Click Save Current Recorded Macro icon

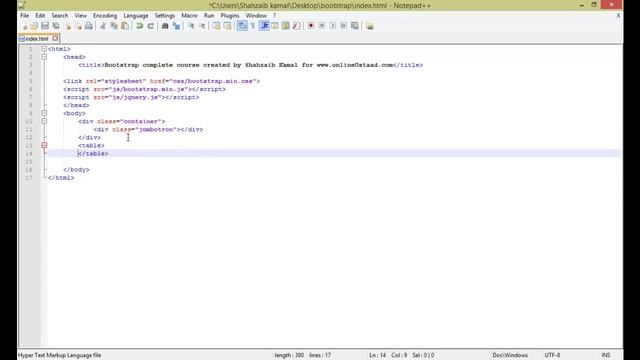click(x=355, y=26)
